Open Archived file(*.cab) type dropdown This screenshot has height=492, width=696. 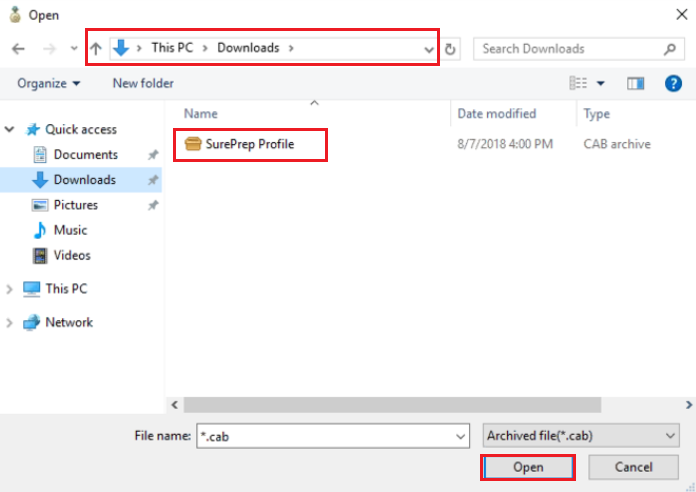(581, 436)
